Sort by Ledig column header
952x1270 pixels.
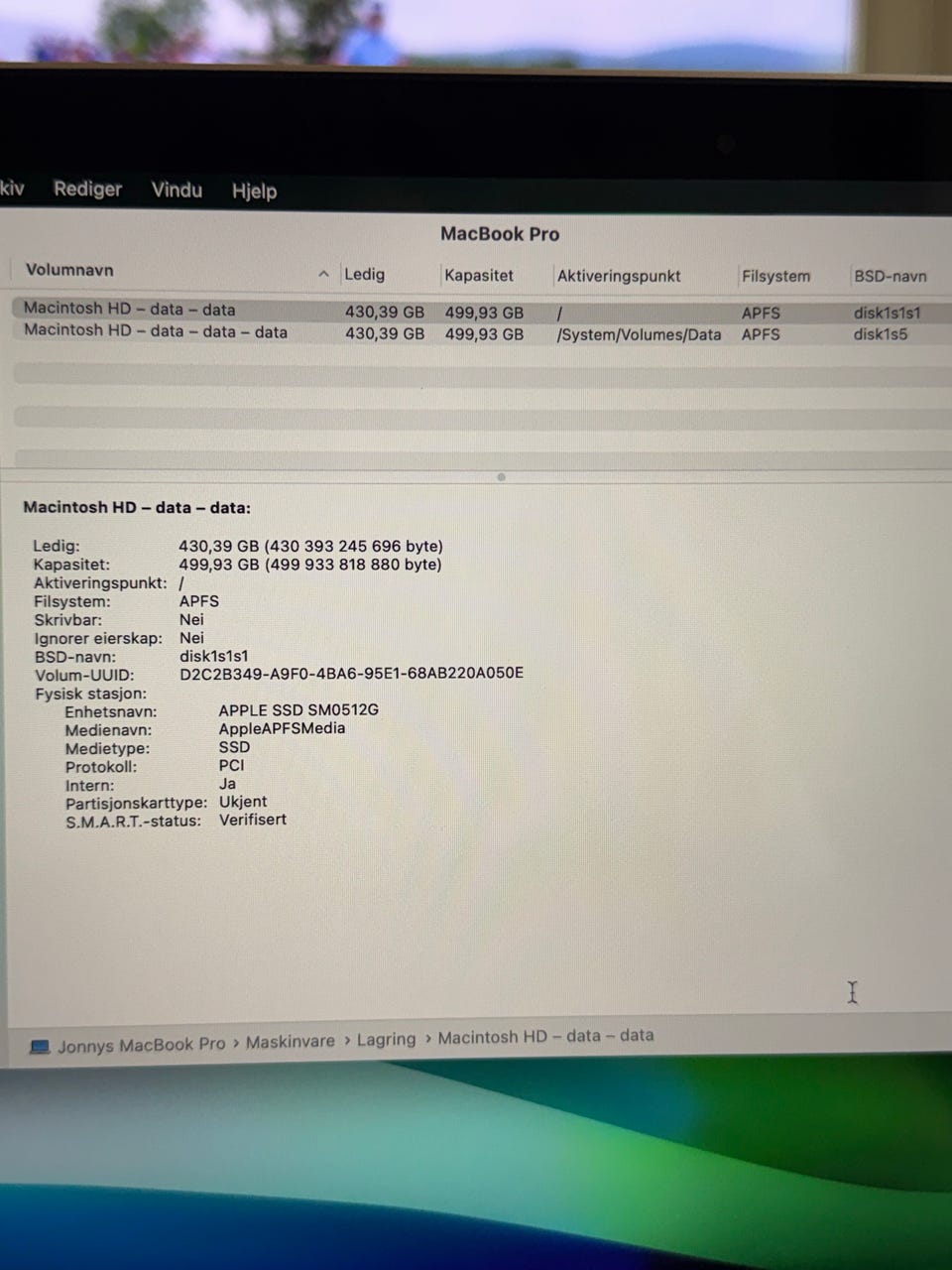(364, 274)
